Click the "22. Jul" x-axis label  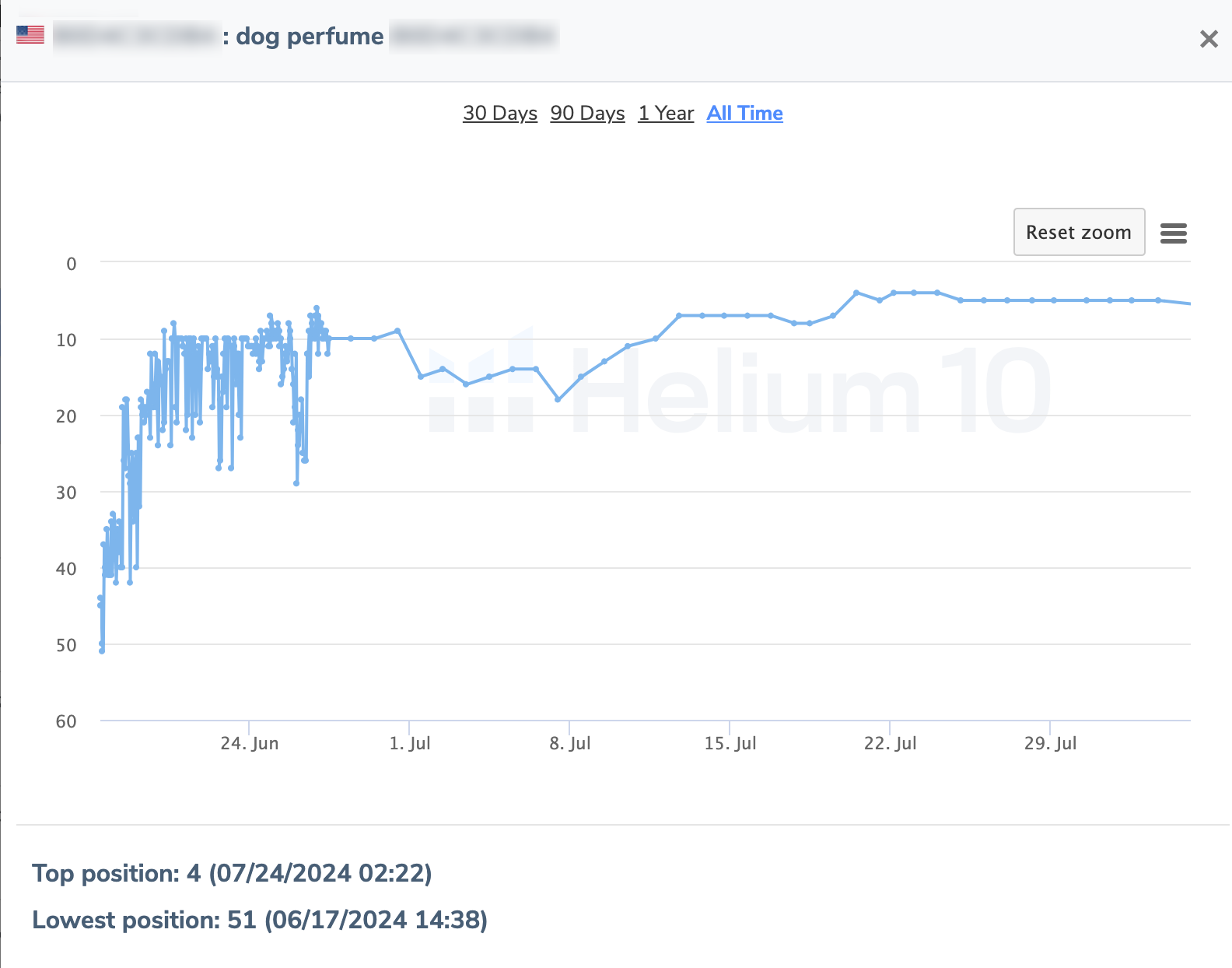(890, 743)
